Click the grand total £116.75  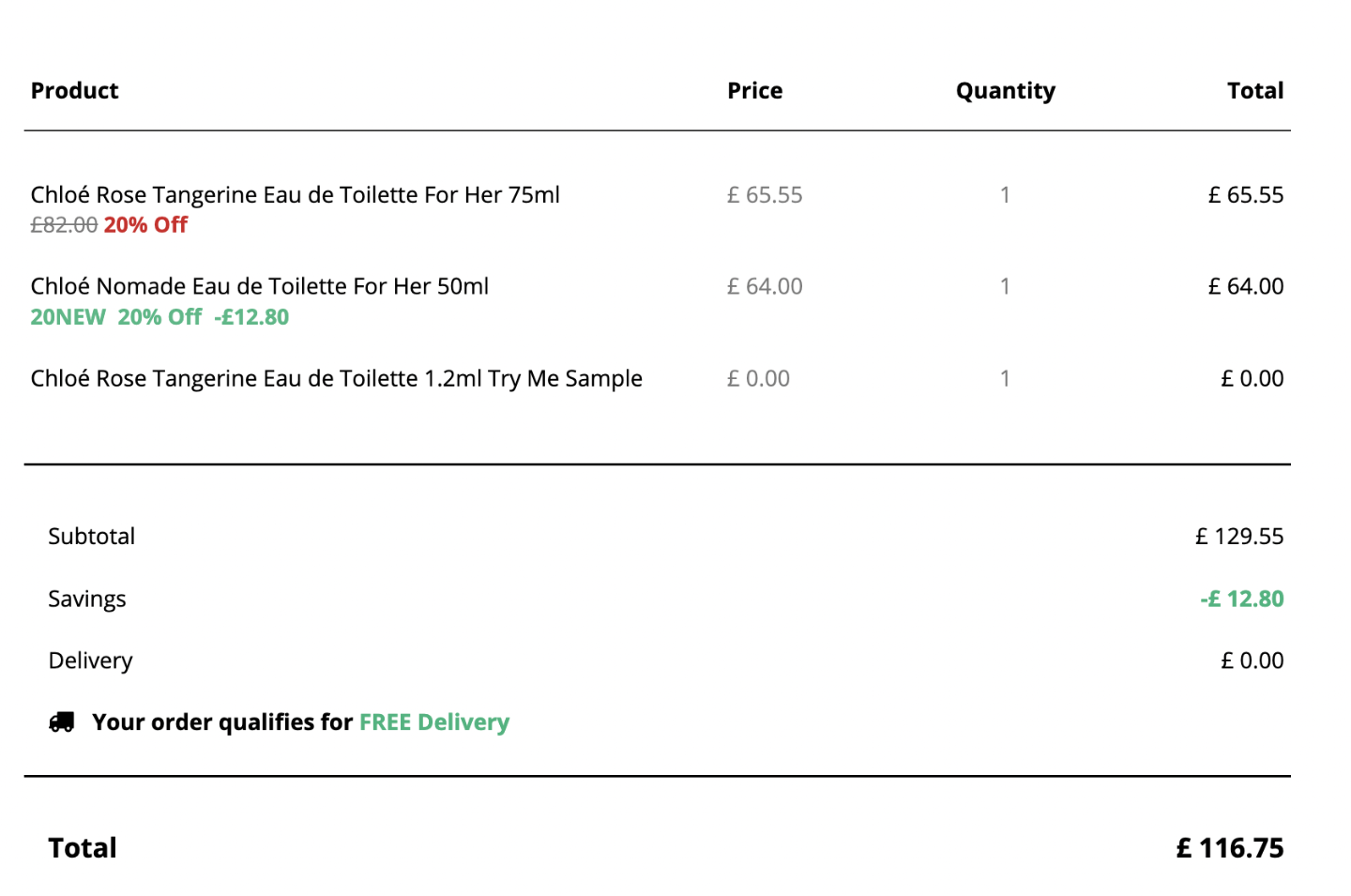1230,848
